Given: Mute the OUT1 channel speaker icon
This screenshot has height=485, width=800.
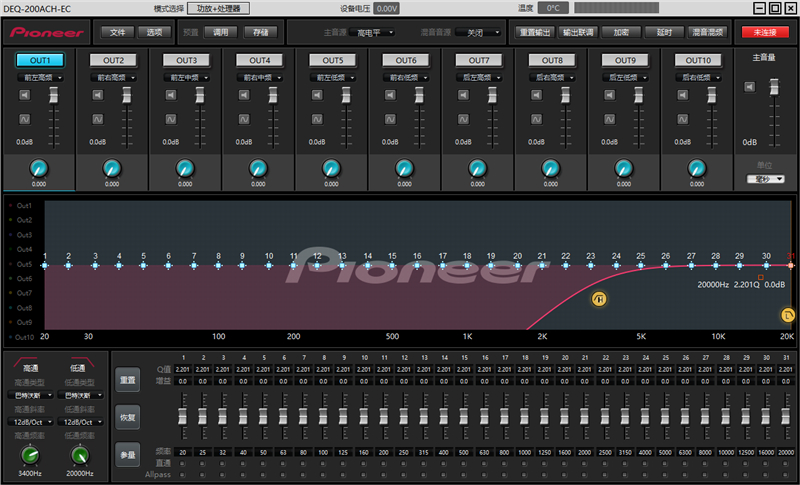Looking at the screenshot, I should coord(25,96).
